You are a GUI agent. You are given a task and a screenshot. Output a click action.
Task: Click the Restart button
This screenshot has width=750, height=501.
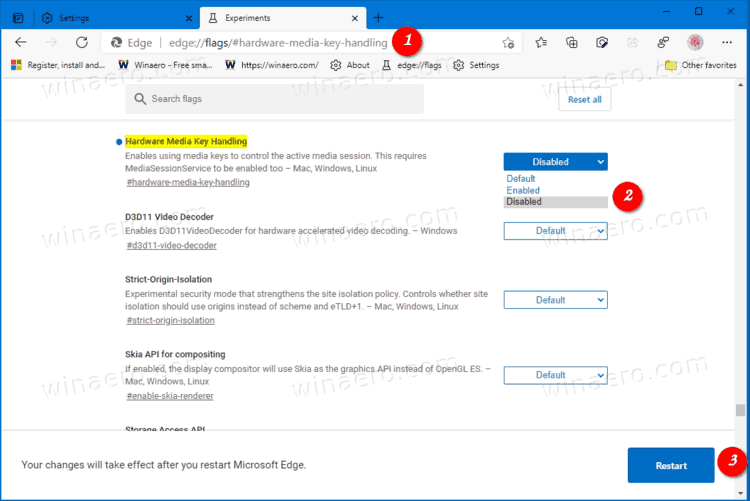tap(671, 466)
